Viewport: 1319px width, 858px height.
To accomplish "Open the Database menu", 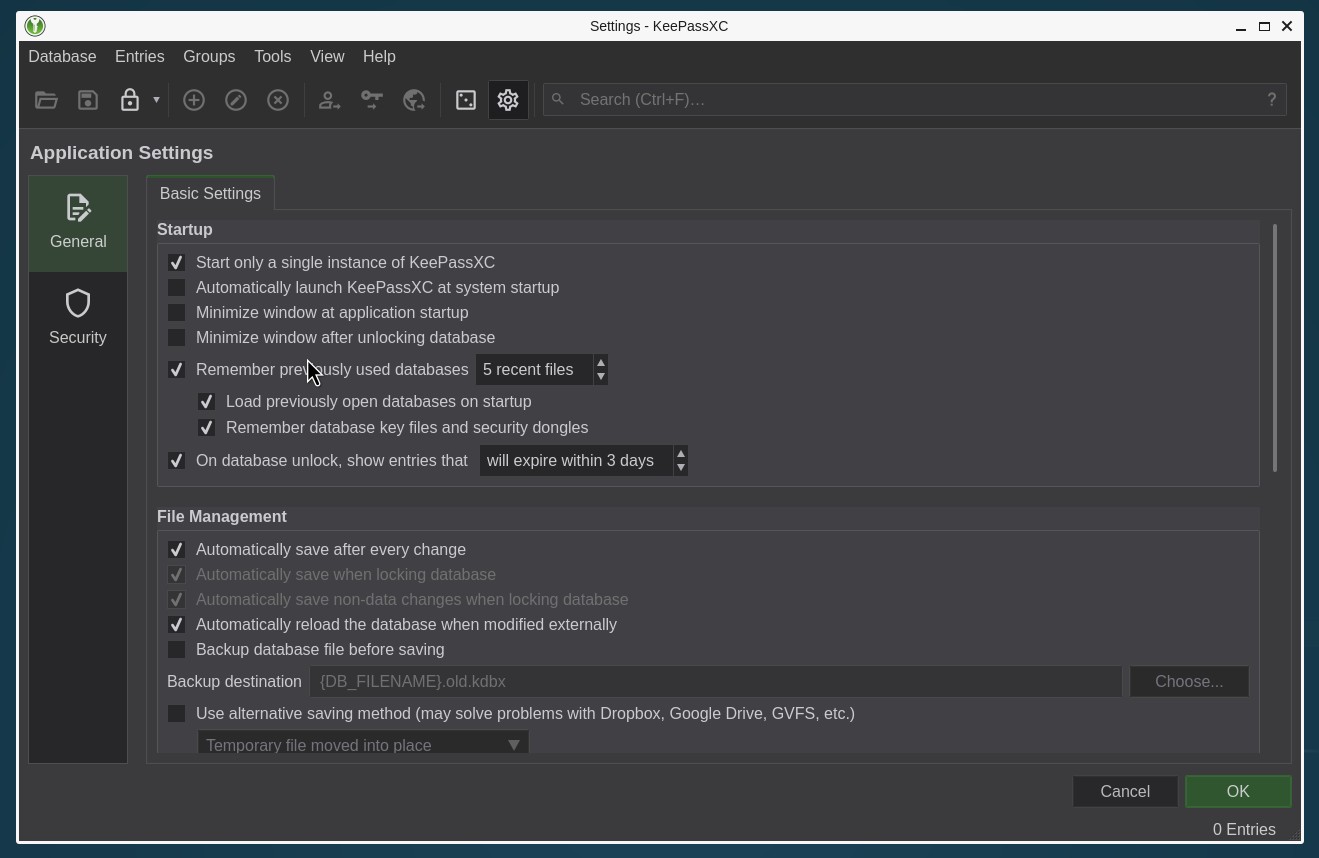I will [x=62, y=57].
